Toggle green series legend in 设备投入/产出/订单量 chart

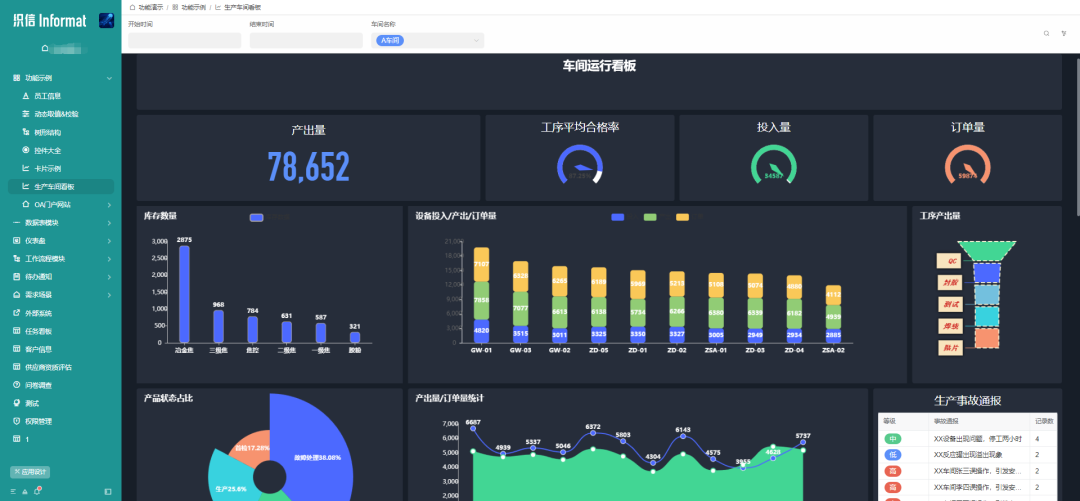(x=650, y=217)
